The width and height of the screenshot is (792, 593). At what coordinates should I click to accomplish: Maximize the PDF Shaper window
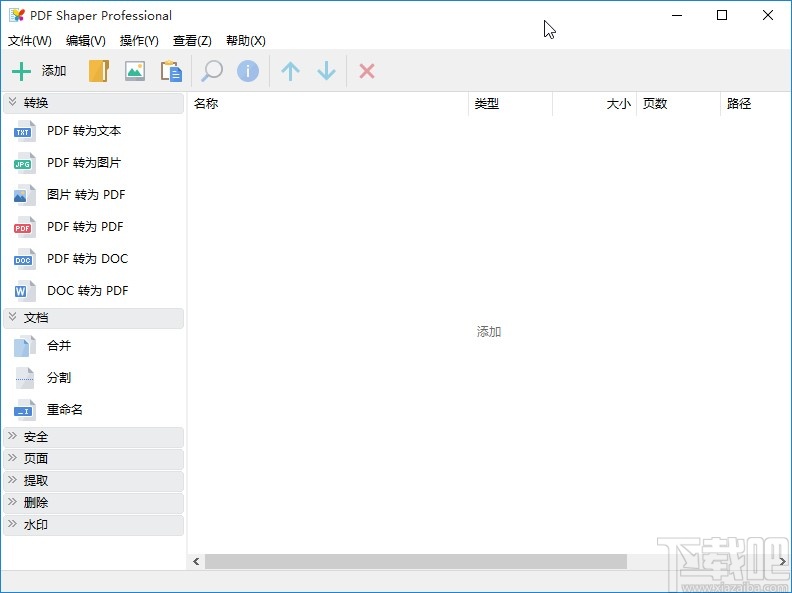722,15
